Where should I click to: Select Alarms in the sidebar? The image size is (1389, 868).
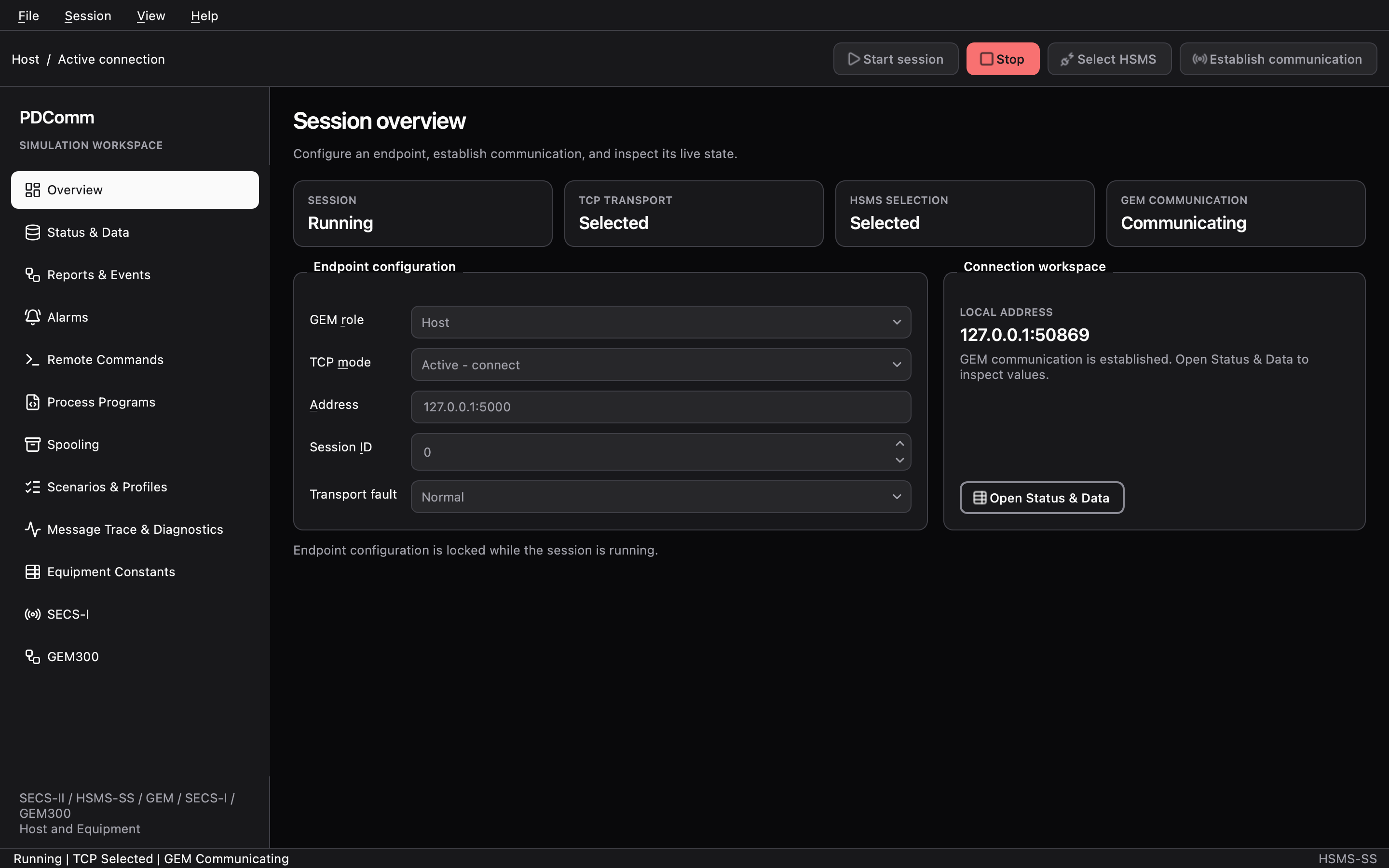pos(135,317)
